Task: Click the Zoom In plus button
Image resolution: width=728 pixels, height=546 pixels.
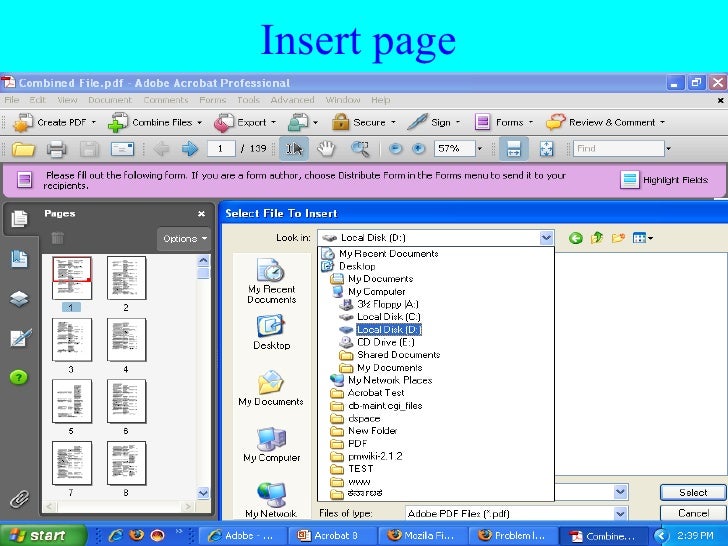Action: (x=418, y=149)
